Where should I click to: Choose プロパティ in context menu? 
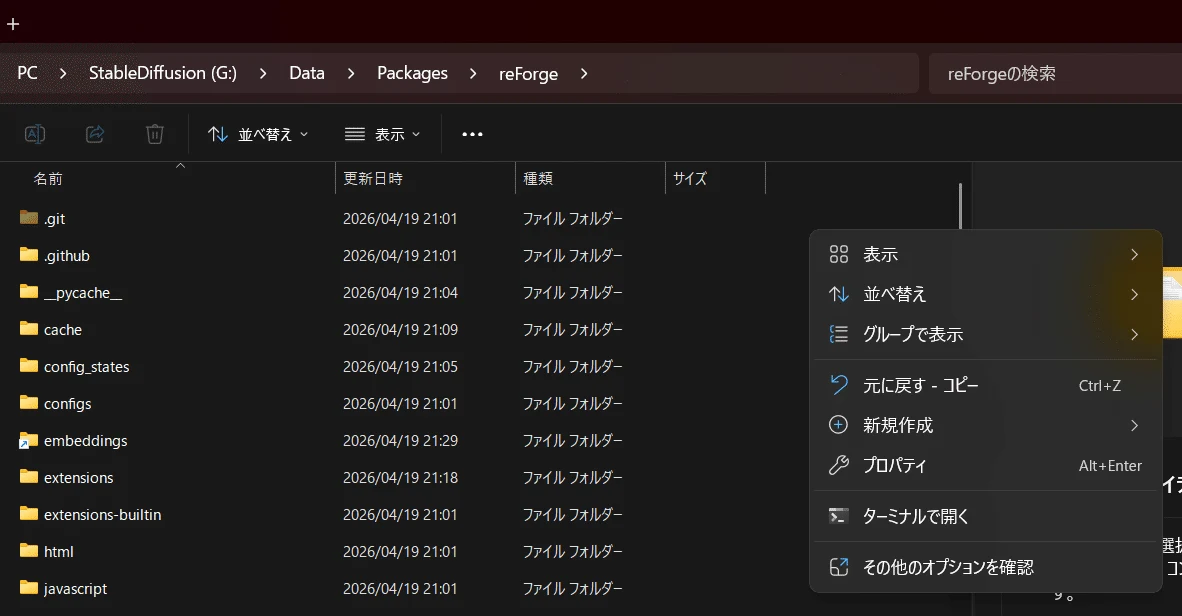click(985, 466)
